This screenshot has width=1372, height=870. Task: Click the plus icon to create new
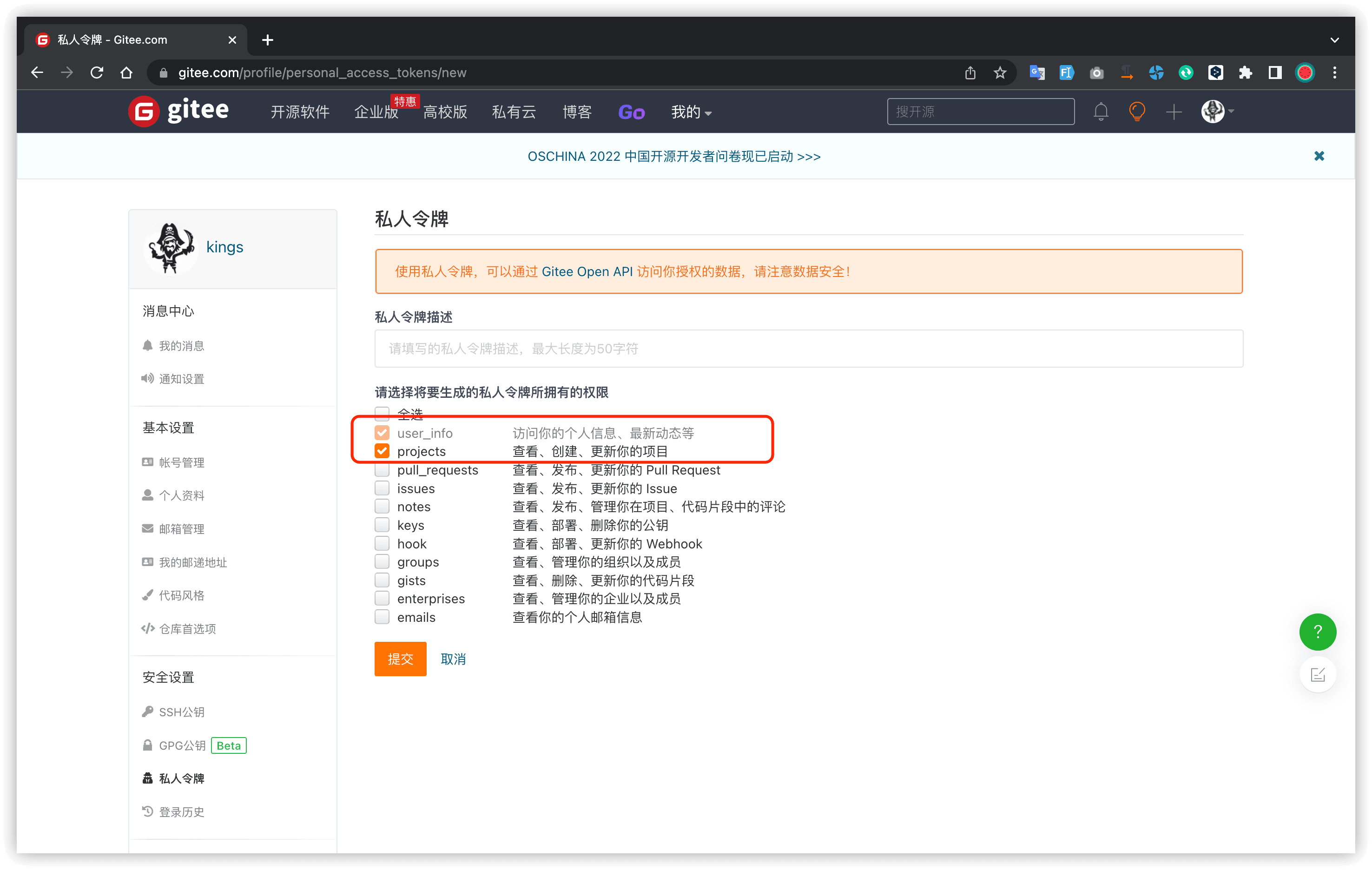tap(1174, 112)
